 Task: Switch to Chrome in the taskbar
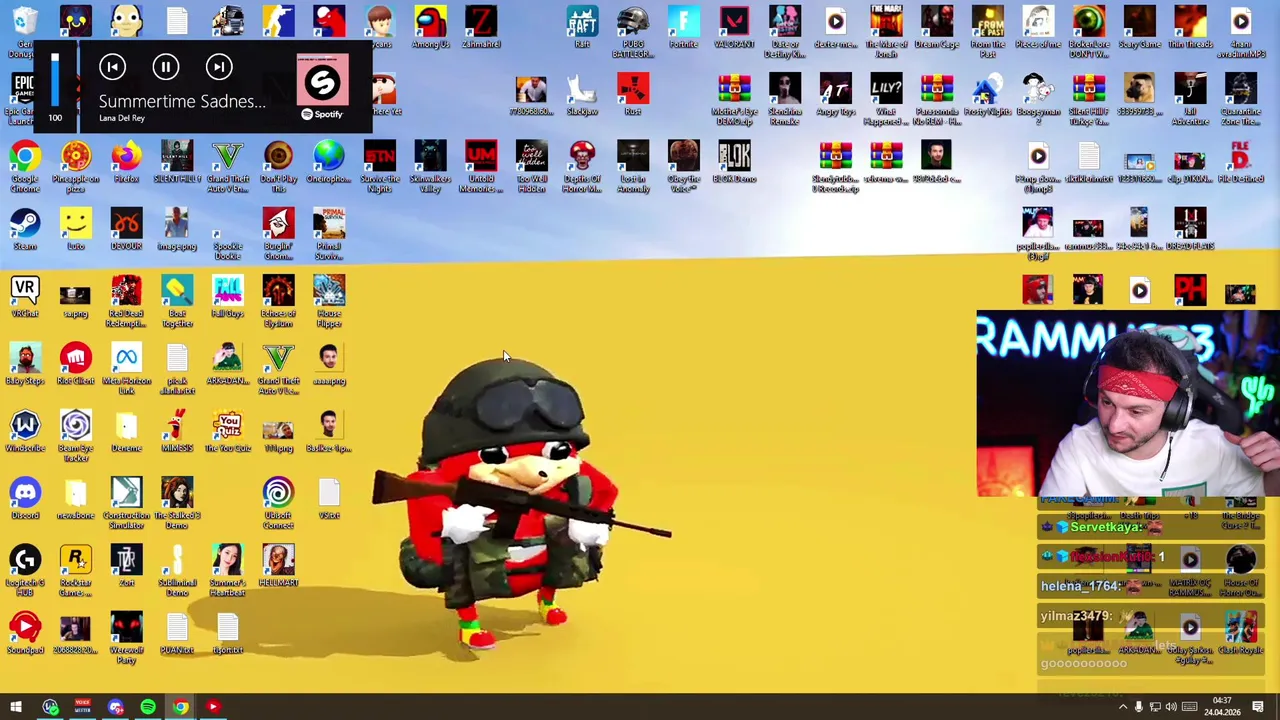[180, 707]
